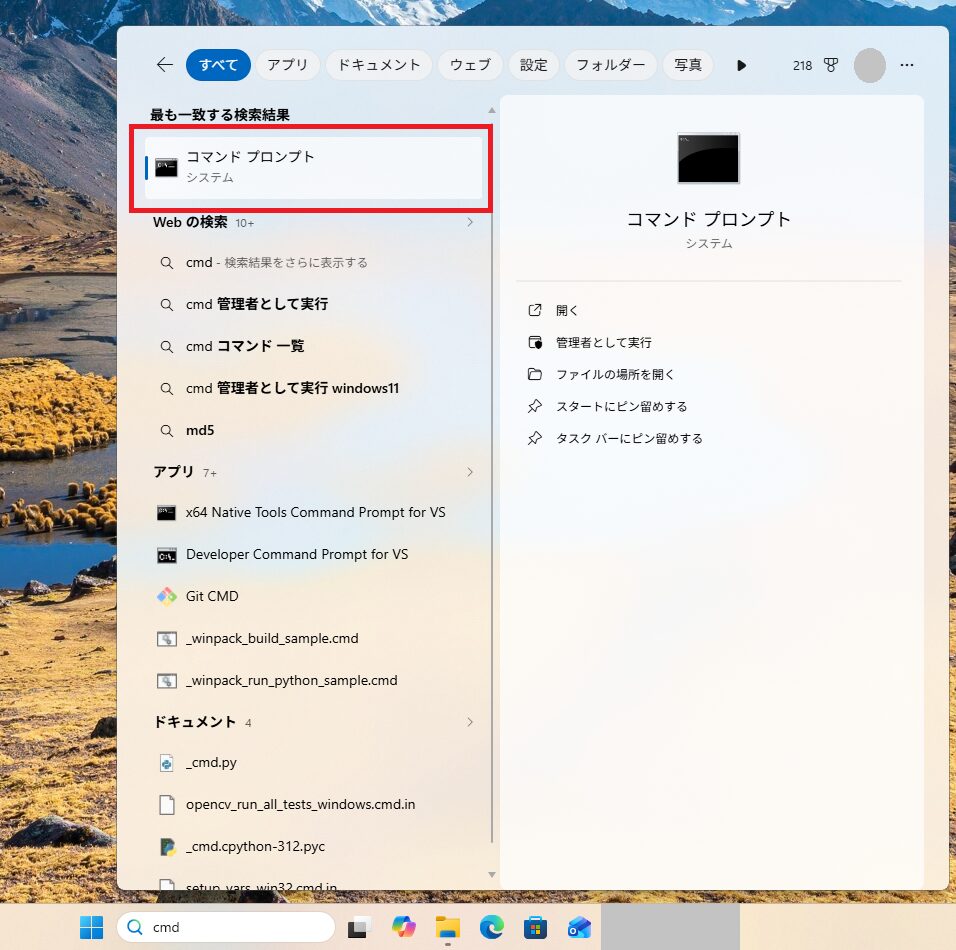Open Developer Command Prompt for VS
Viewport: 956px width, 950px height.
tap(297, 554)
